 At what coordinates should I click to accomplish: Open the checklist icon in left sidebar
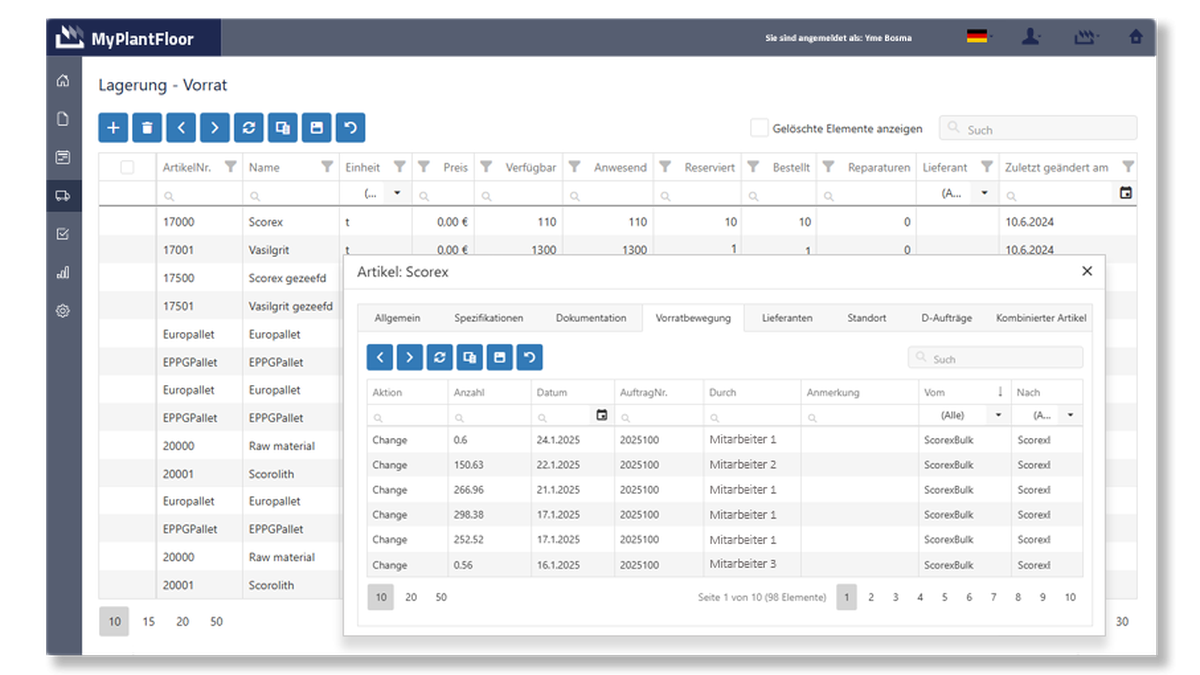63,234
